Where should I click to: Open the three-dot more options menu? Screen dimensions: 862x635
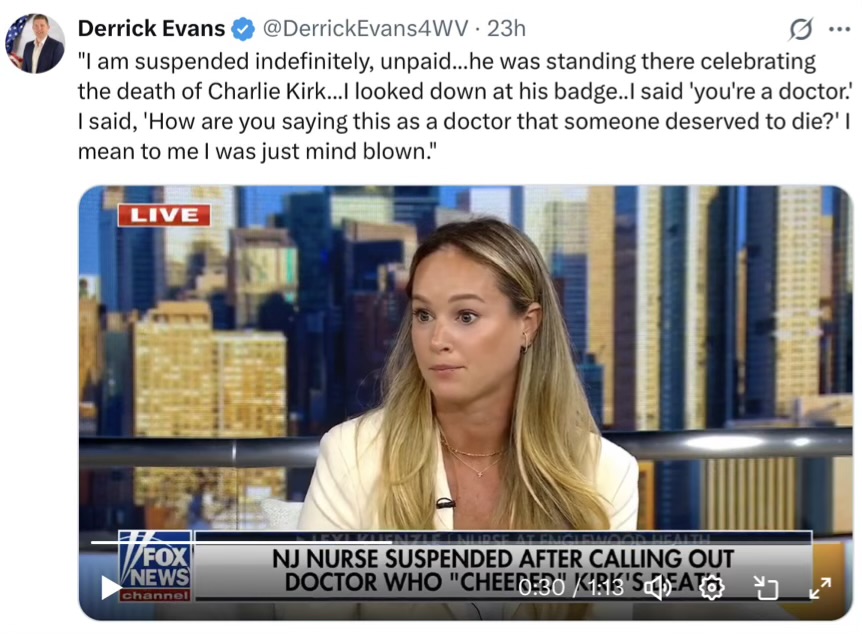pos(839,29)
